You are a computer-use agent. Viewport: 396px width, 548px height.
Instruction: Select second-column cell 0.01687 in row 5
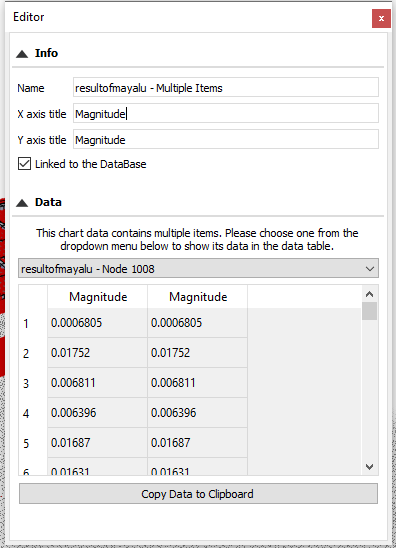tap(197, 443)
